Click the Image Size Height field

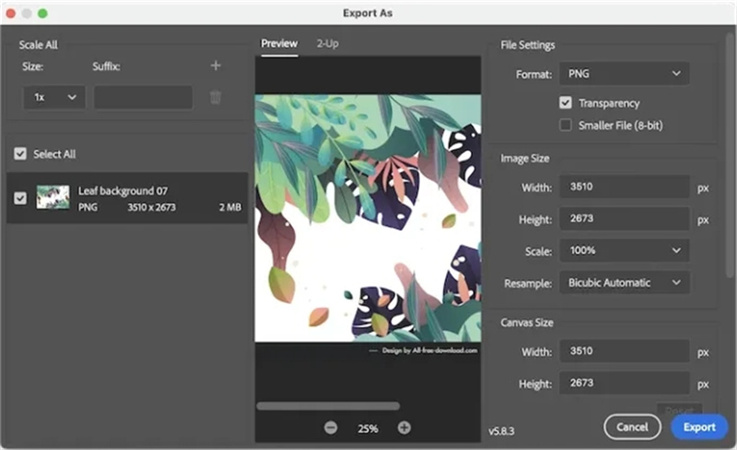coord(624,219)
